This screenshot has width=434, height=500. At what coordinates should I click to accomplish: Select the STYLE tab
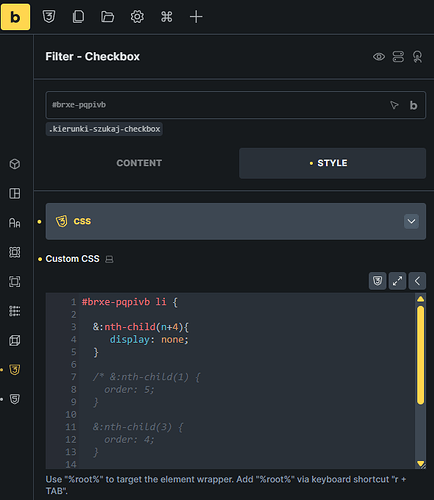click(332, 163)
